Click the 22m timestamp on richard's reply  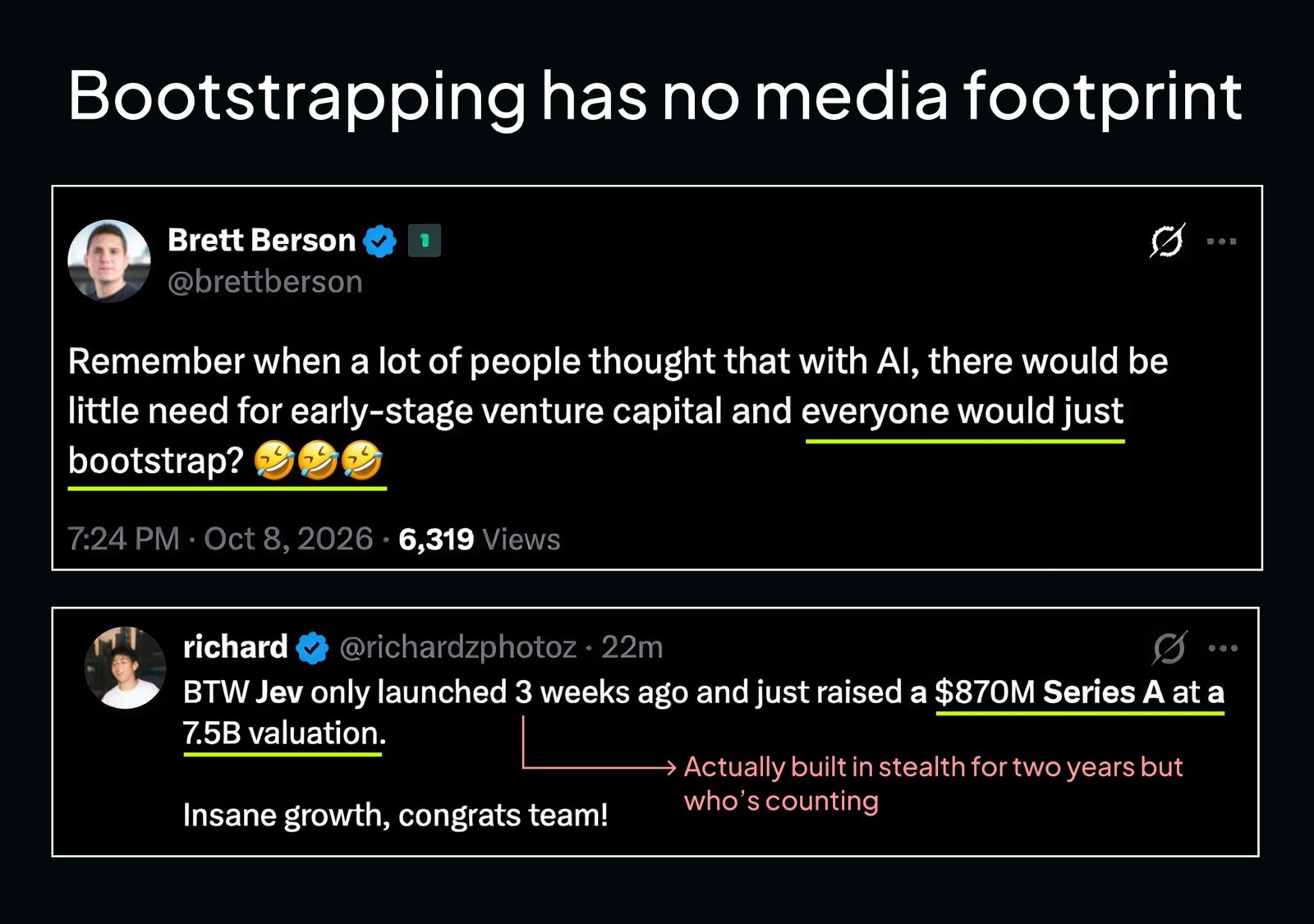(x=632, y=648)
